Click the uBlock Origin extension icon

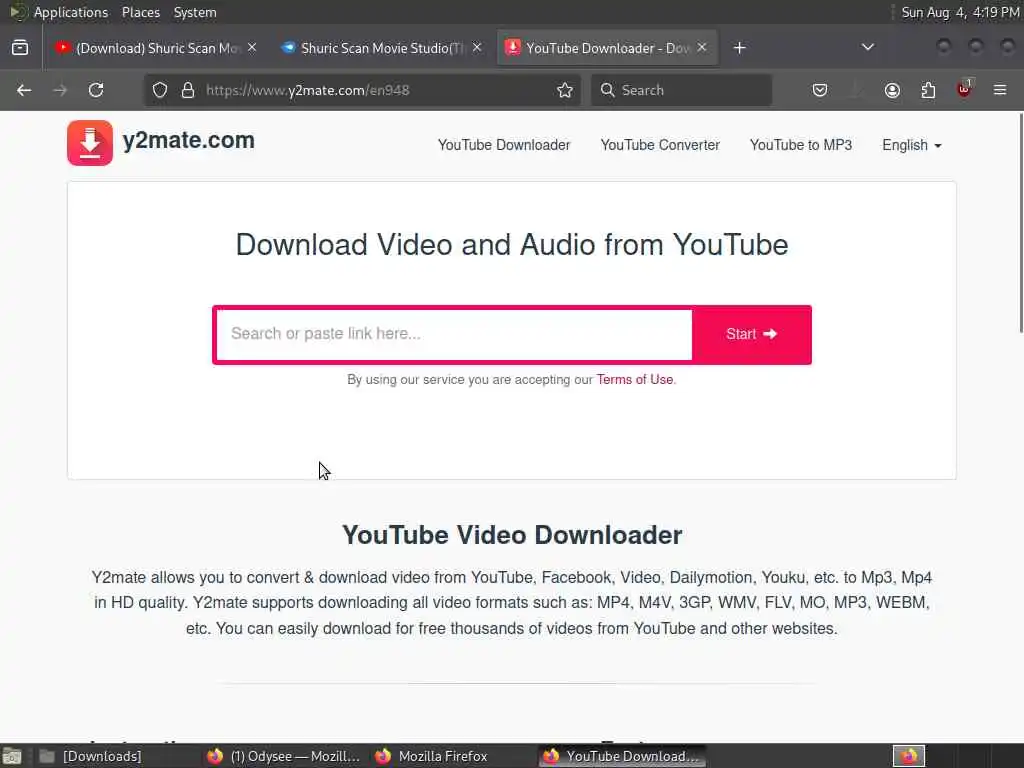pos(964,89)
